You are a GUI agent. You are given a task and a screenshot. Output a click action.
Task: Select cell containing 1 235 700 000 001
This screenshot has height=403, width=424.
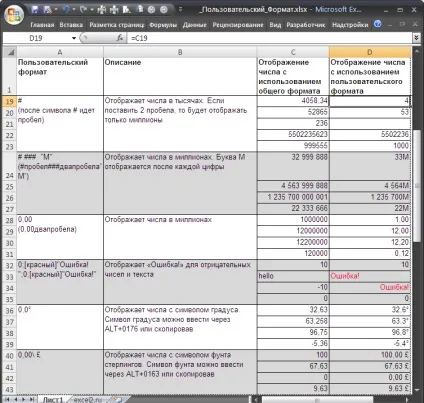[293, 197]
